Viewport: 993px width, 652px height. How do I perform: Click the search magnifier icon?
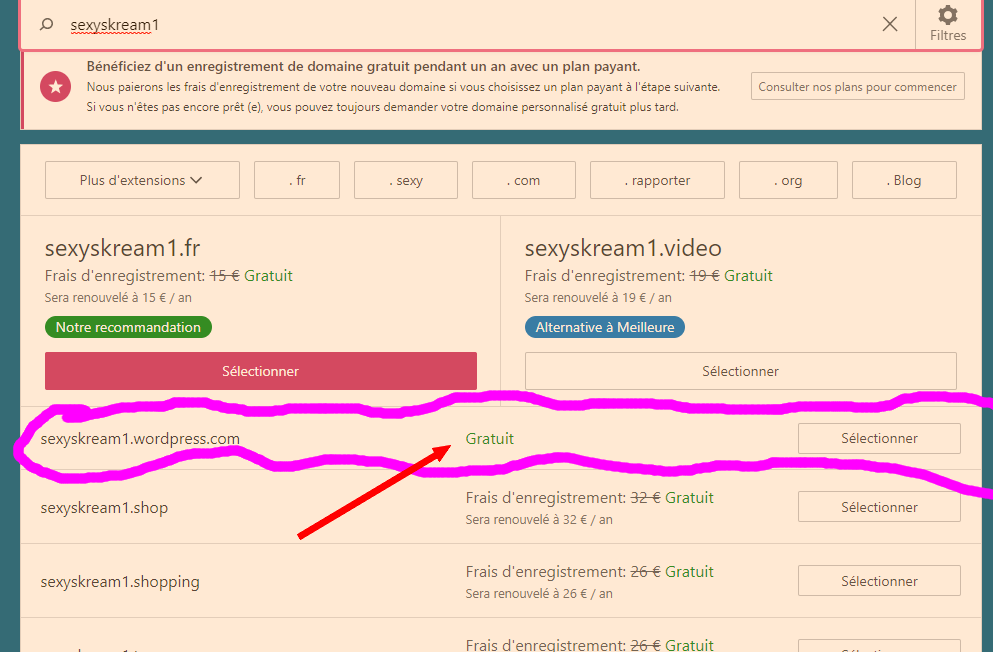point(46,25)
